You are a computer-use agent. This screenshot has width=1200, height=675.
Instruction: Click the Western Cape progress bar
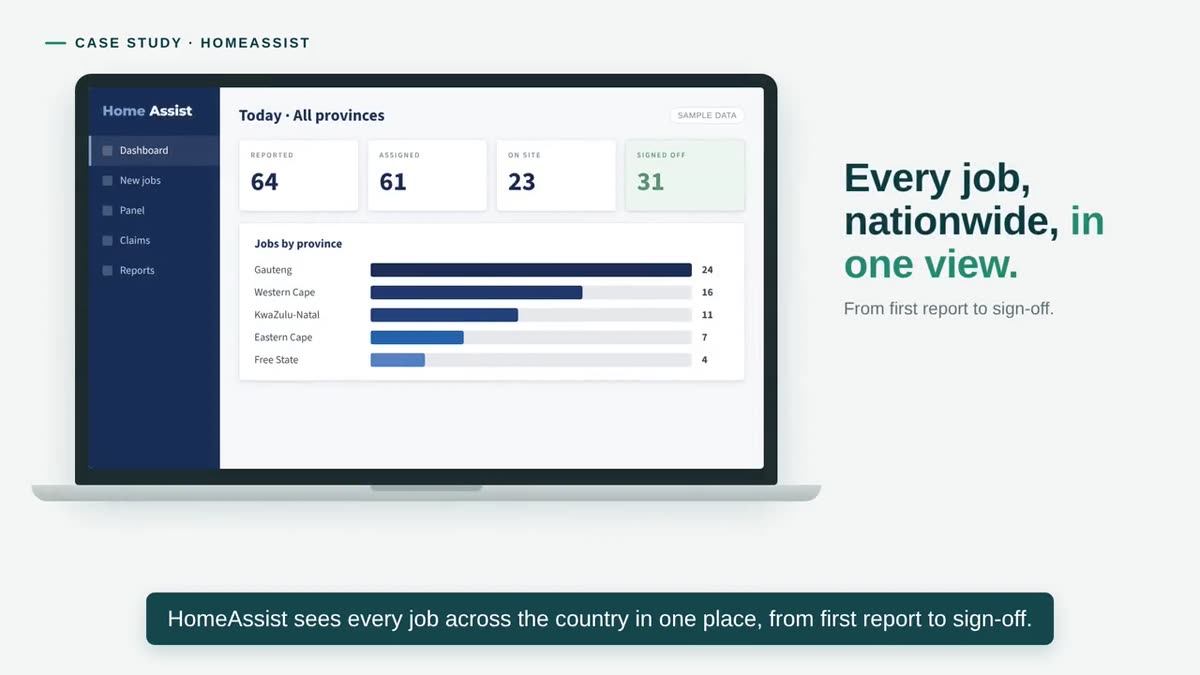(531, 293)
